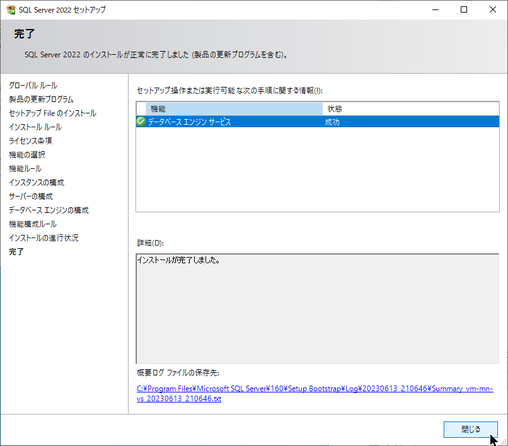The image size is (508, 446).
Task: Click inside the 詳細 text box
Action: click(x=317, y=309)
